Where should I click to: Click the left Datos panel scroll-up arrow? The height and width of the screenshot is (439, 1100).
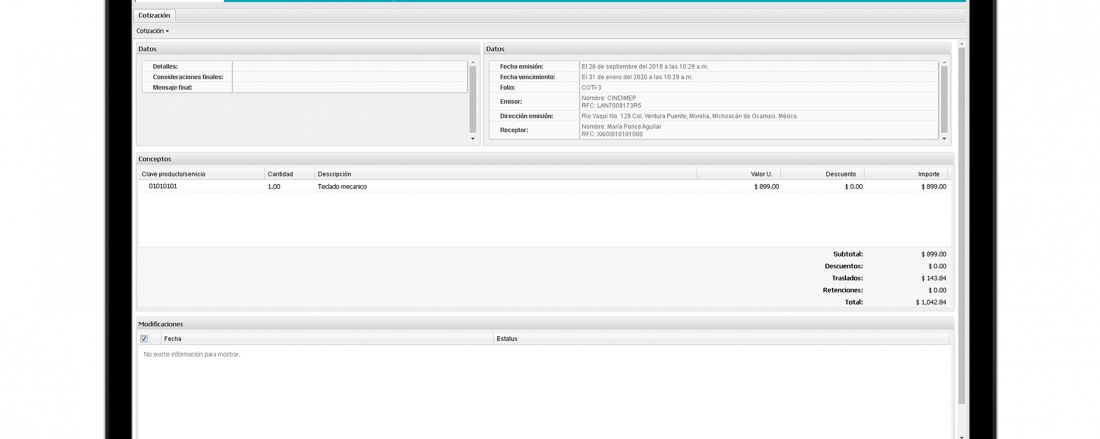coord(474,64)
